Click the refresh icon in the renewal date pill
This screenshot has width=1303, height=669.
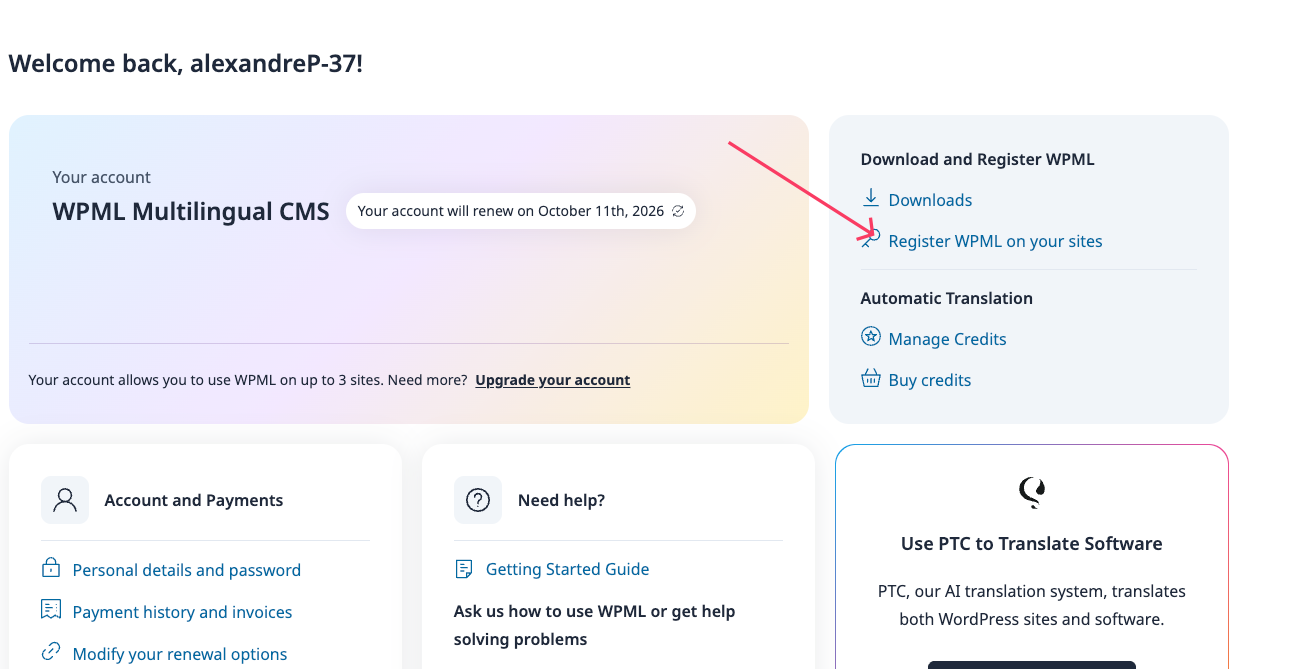(678, 211)
